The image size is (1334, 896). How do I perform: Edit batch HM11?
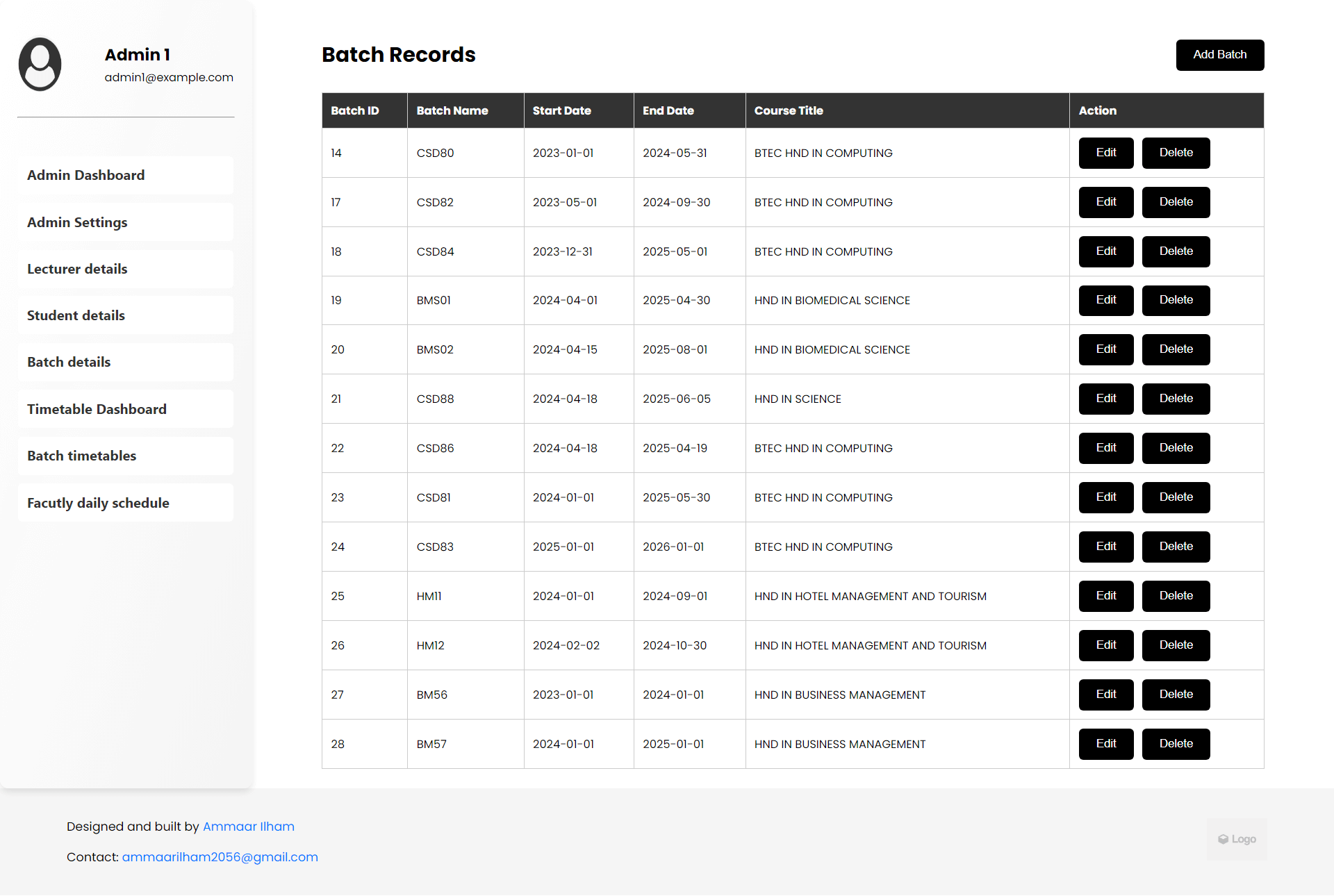coord(1106,596)
